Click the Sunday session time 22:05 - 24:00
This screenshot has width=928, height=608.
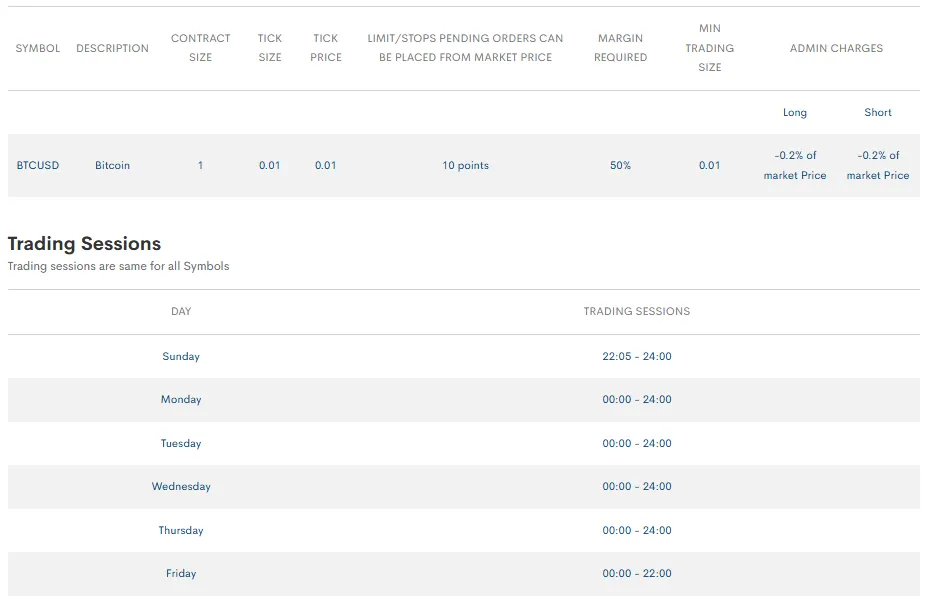pyautogui.click(x=636, y=356)
